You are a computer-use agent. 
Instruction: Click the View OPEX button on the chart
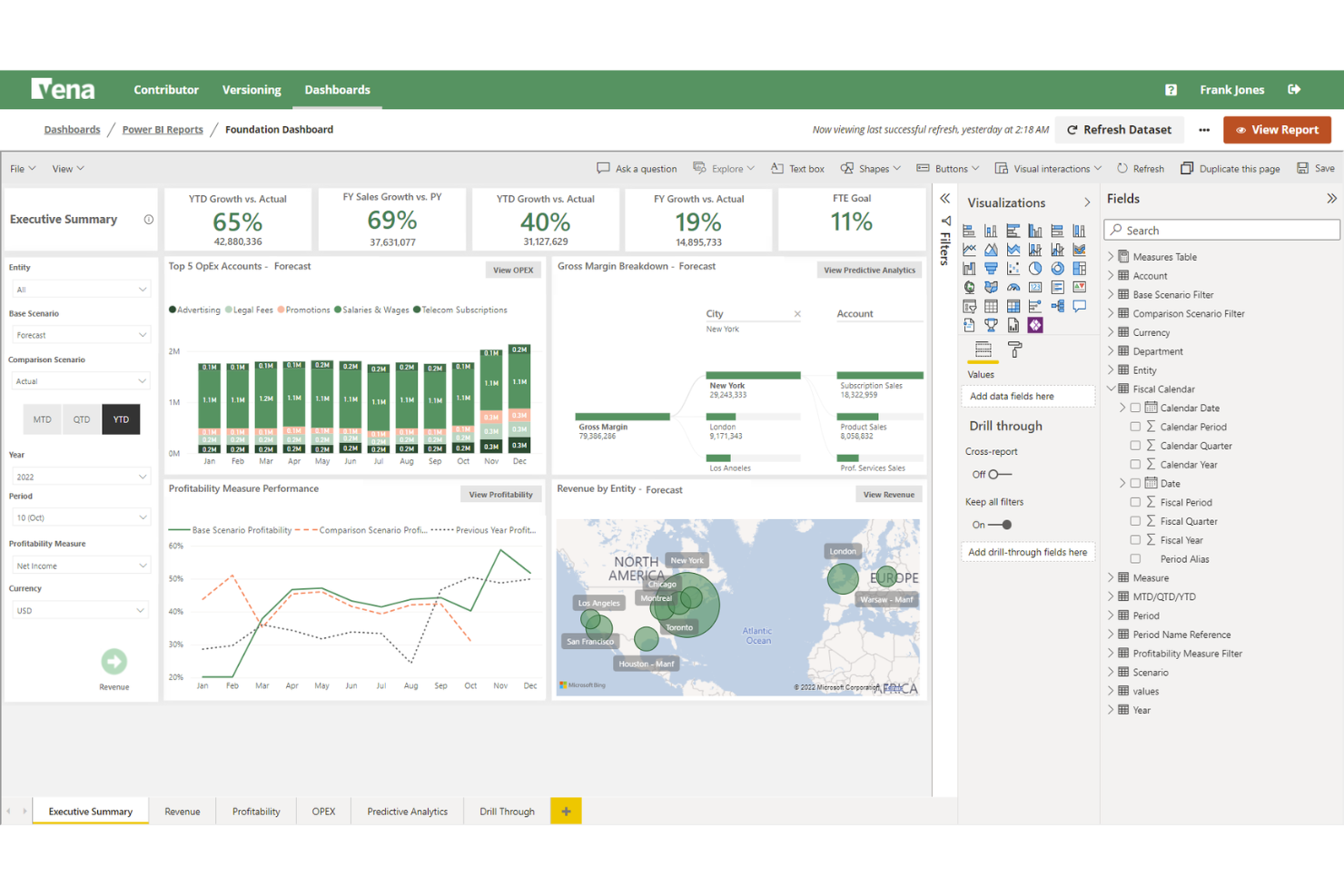click(x=512, y=269)
